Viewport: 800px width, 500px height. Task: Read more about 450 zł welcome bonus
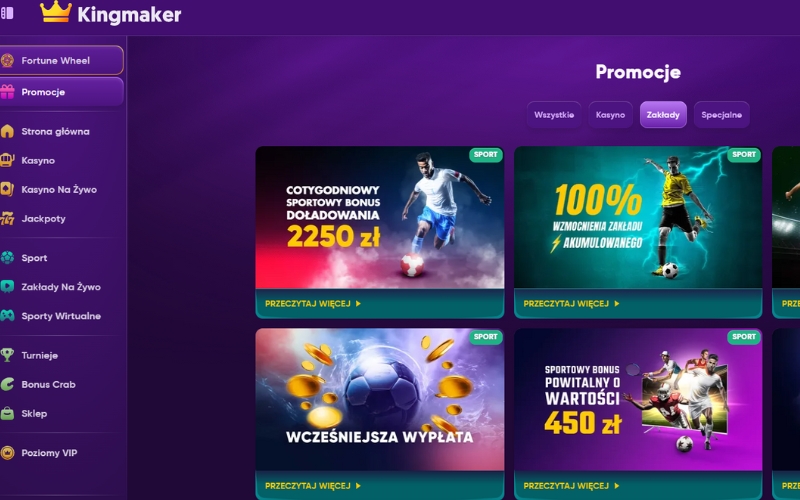(571, 486)
